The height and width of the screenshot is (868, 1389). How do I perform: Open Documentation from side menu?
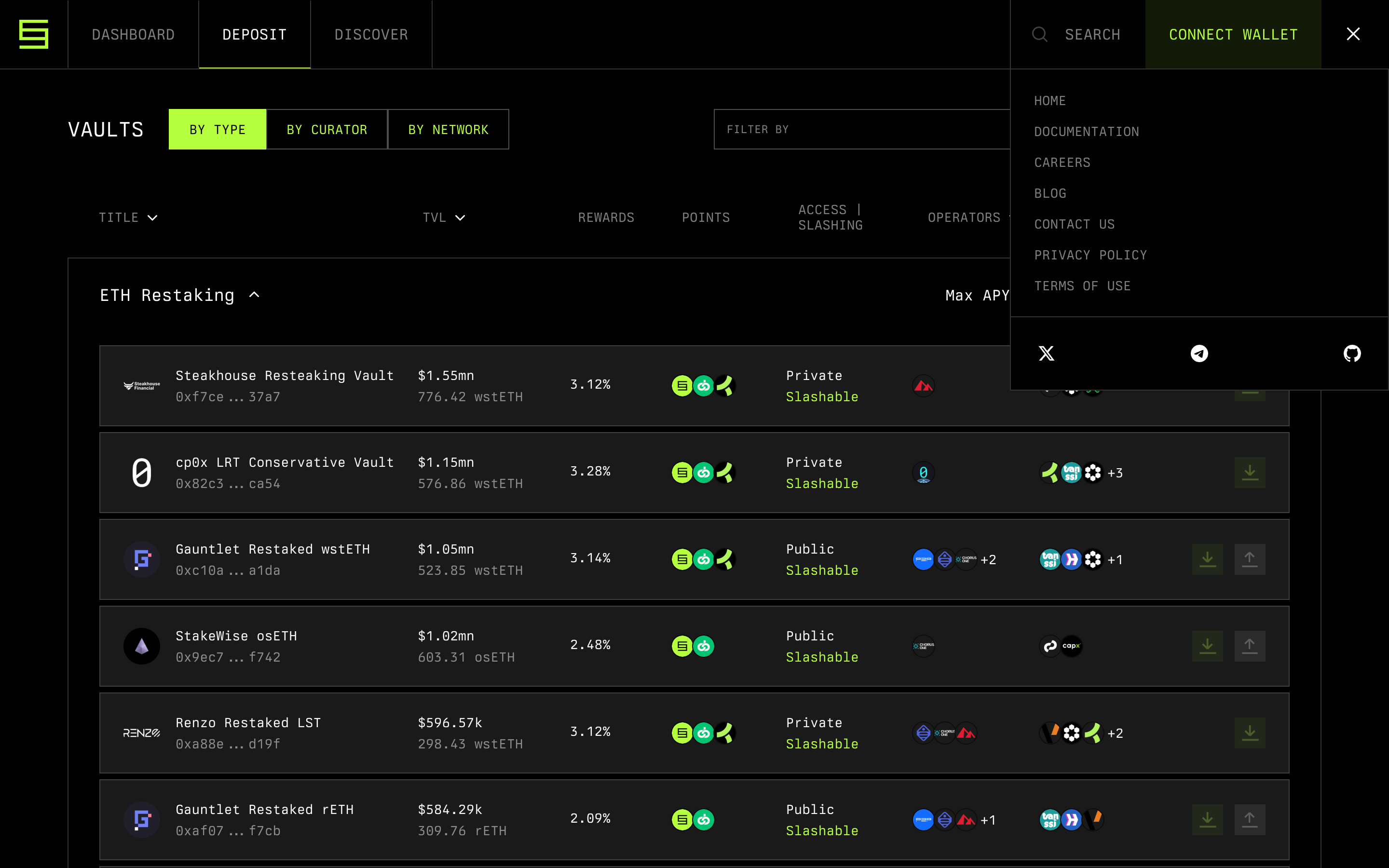[1087, 132]
